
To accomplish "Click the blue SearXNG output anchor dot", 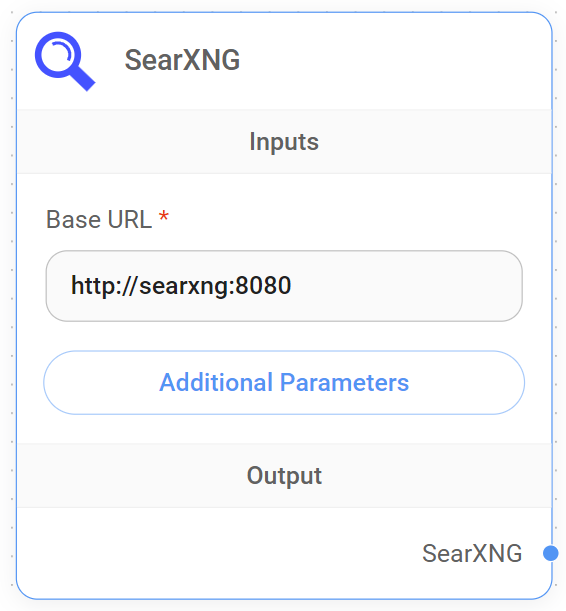I will point(550,553).
